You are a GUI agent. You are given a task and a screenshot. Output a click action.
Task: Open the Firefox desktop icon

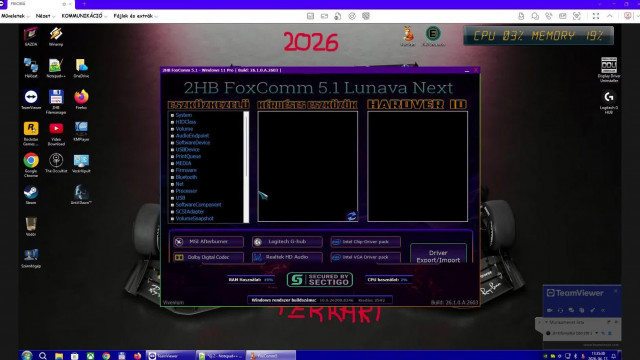pyautogui.click(x=81, y=100)
